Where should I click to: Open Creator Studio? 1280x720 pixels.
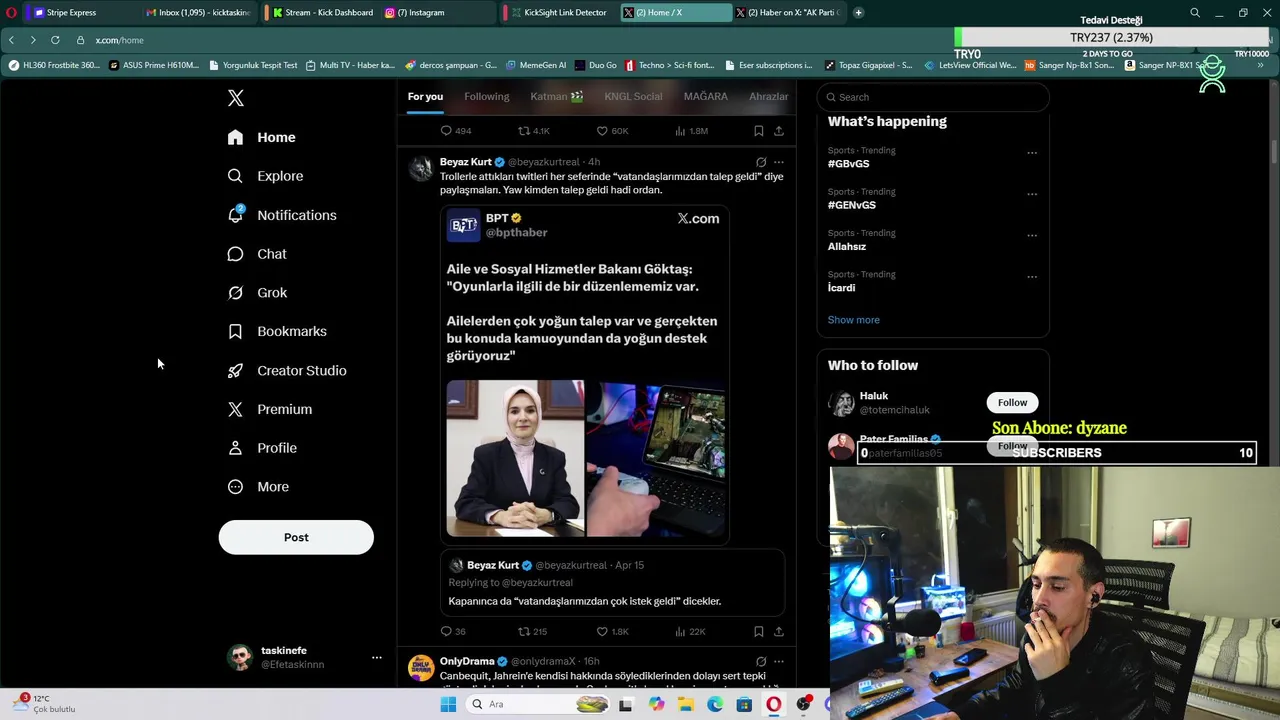click(x=286, y=370)
